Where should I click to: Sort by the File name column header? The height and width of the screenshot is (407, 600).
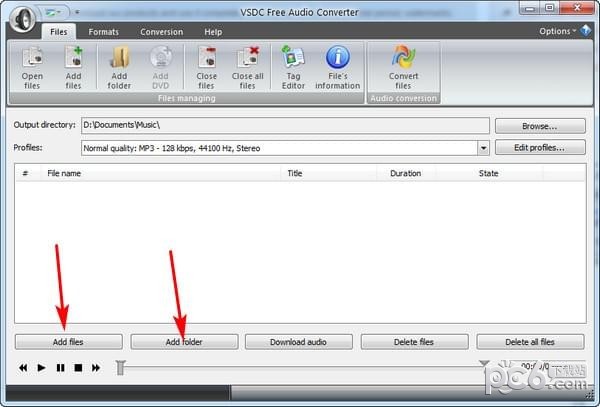(x=160, y=173)
